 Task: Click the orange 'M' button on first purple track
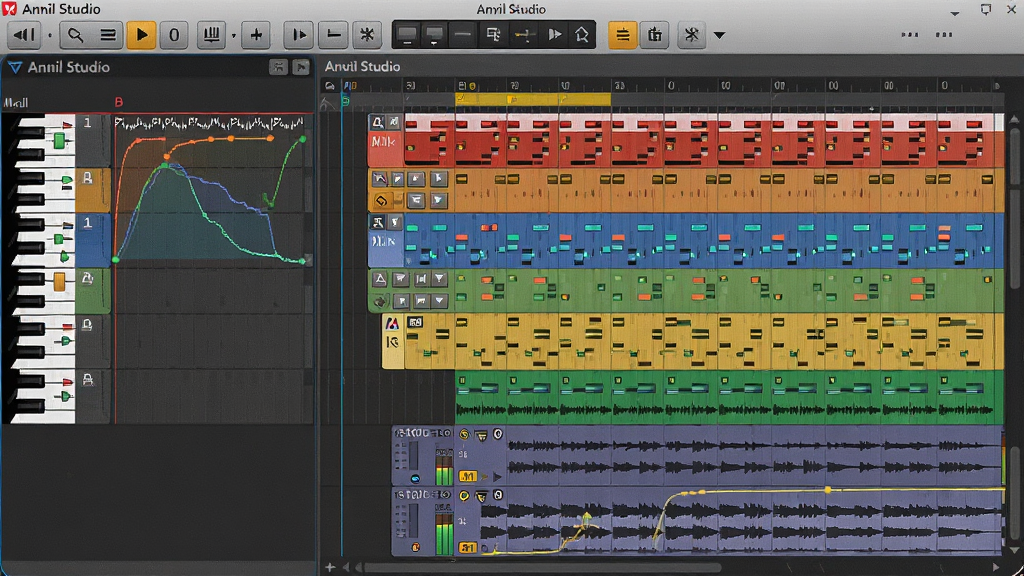tap(468, 476)
